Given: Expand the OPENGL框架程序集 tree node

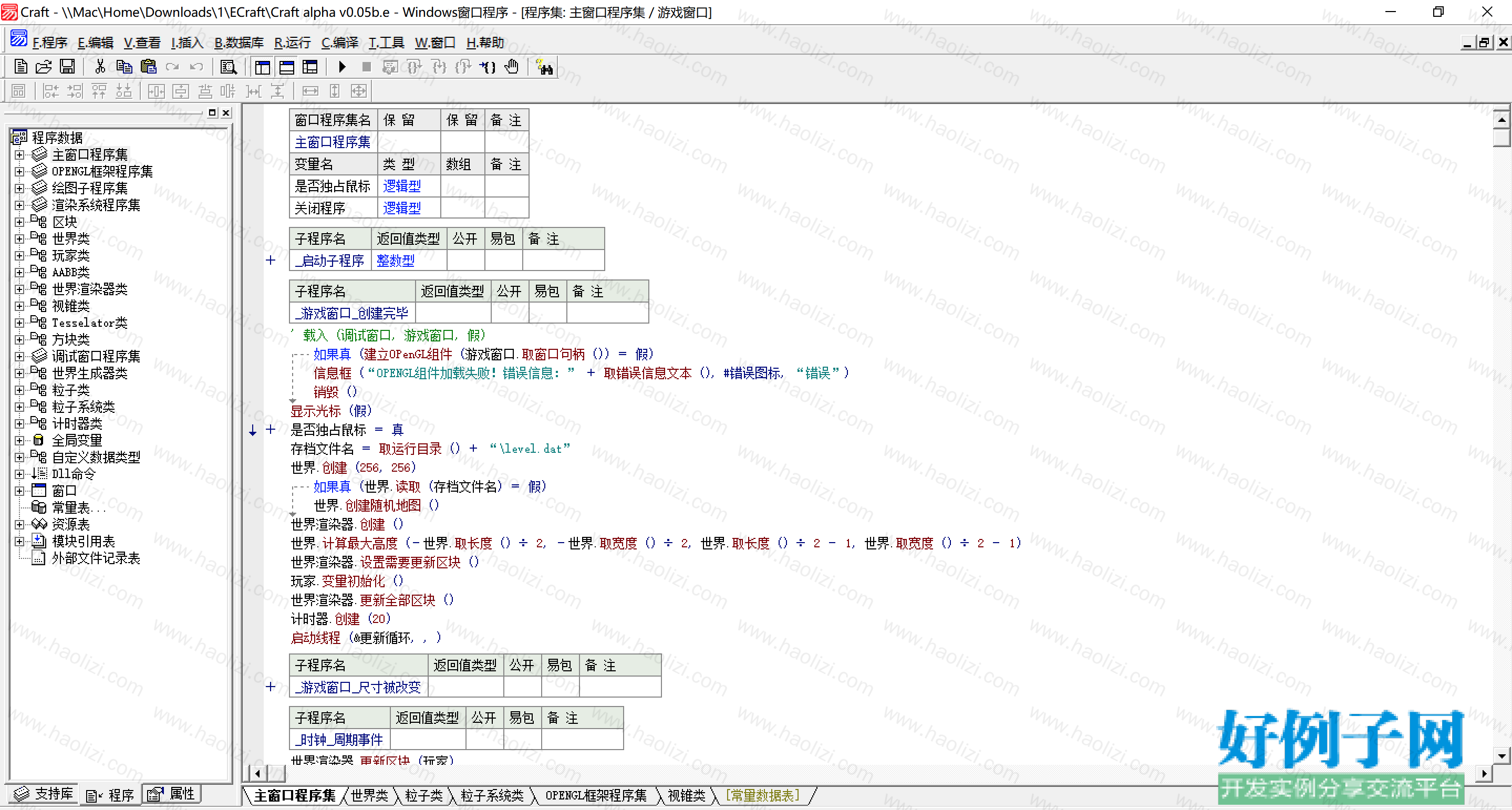Looking at the screenshot, I should tap(19, 171).
